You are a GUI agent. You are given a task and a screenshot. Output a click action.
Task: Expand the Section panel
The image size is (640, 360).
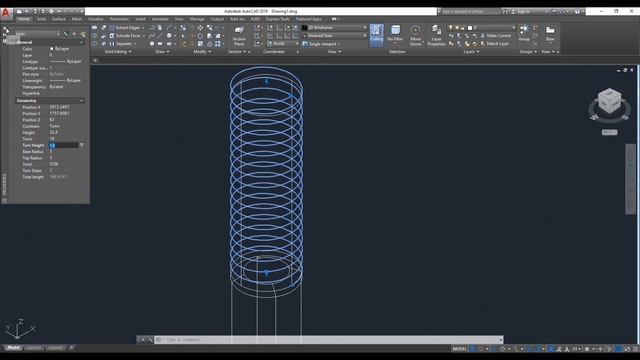tap(237, 52)
